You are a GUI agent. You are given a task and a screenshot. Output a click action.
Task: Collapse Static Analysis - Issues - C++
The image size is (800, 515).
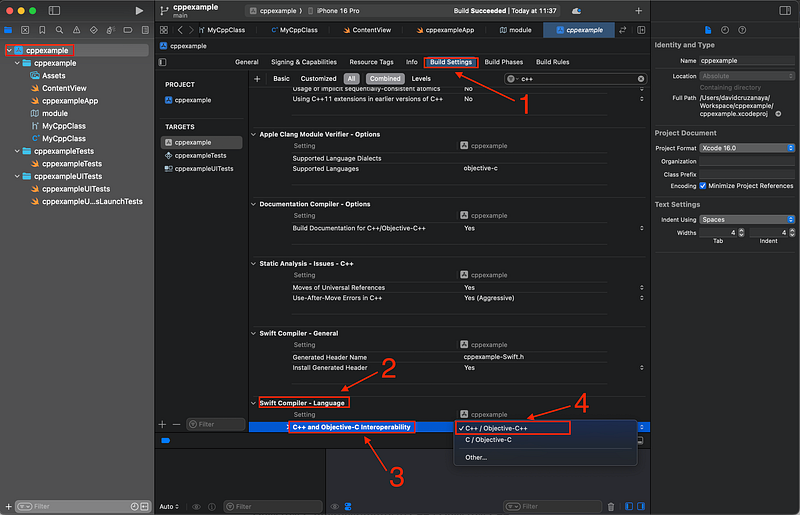pyautogui.click(x=254, y=264)
